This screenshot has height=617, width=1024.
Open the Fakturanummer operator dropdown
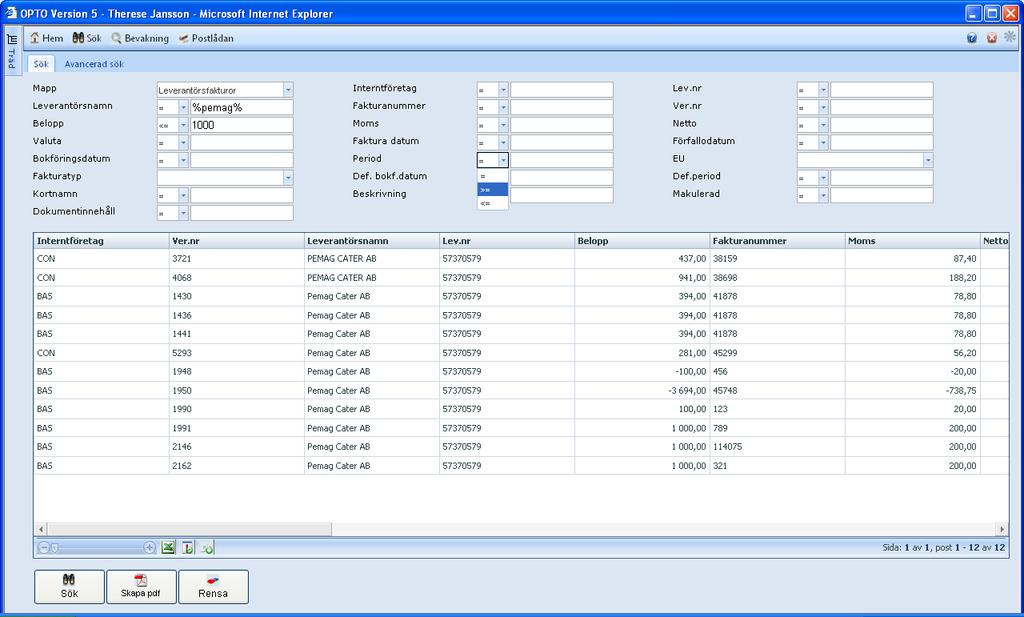click(x=504, y=108)
